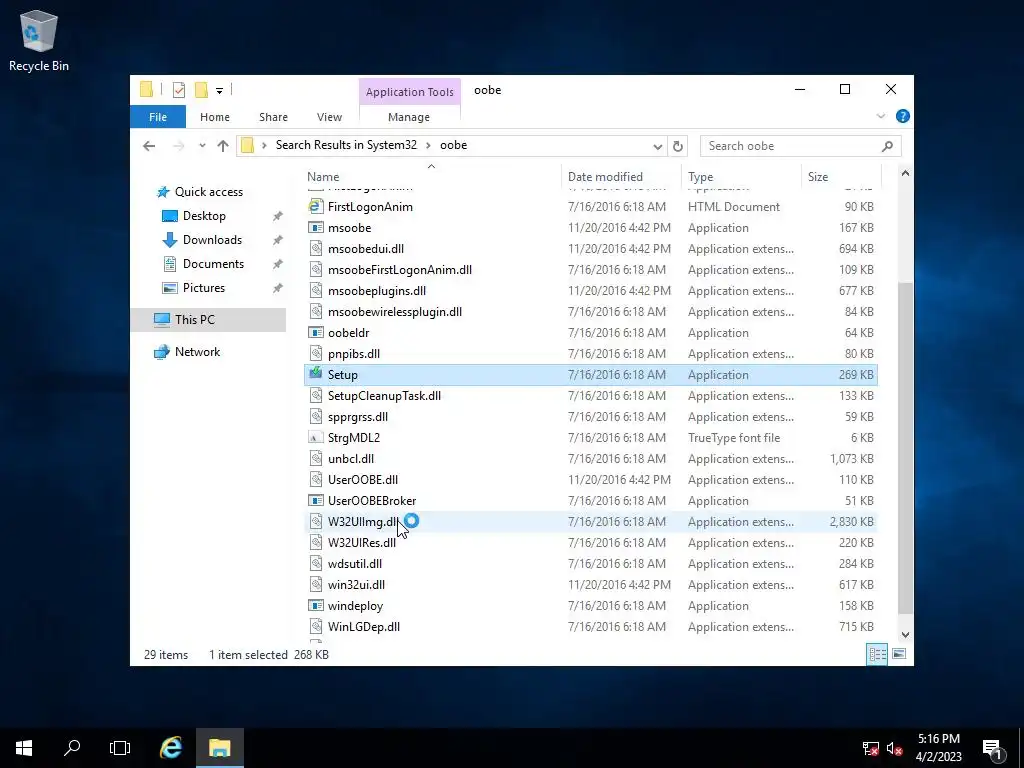1024x768 pixels.
Task: Open the Customize Quick Access Toolbar dropdown
Action: pyautogui.click(x=219, y=91)
